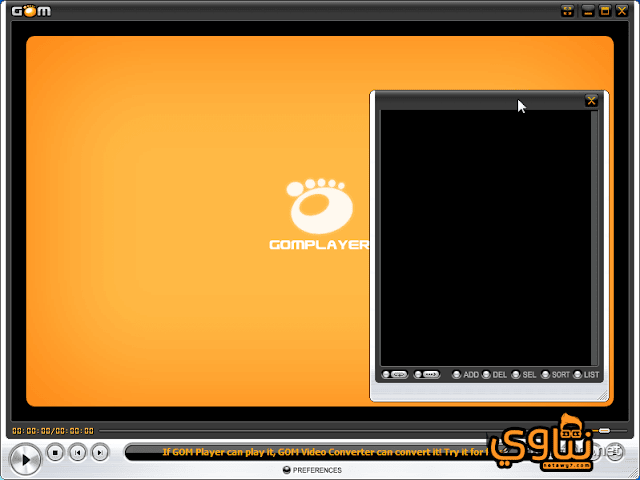Minimize the GOM Player window
This screenshot has height=480, width=640.
point(587,11)
